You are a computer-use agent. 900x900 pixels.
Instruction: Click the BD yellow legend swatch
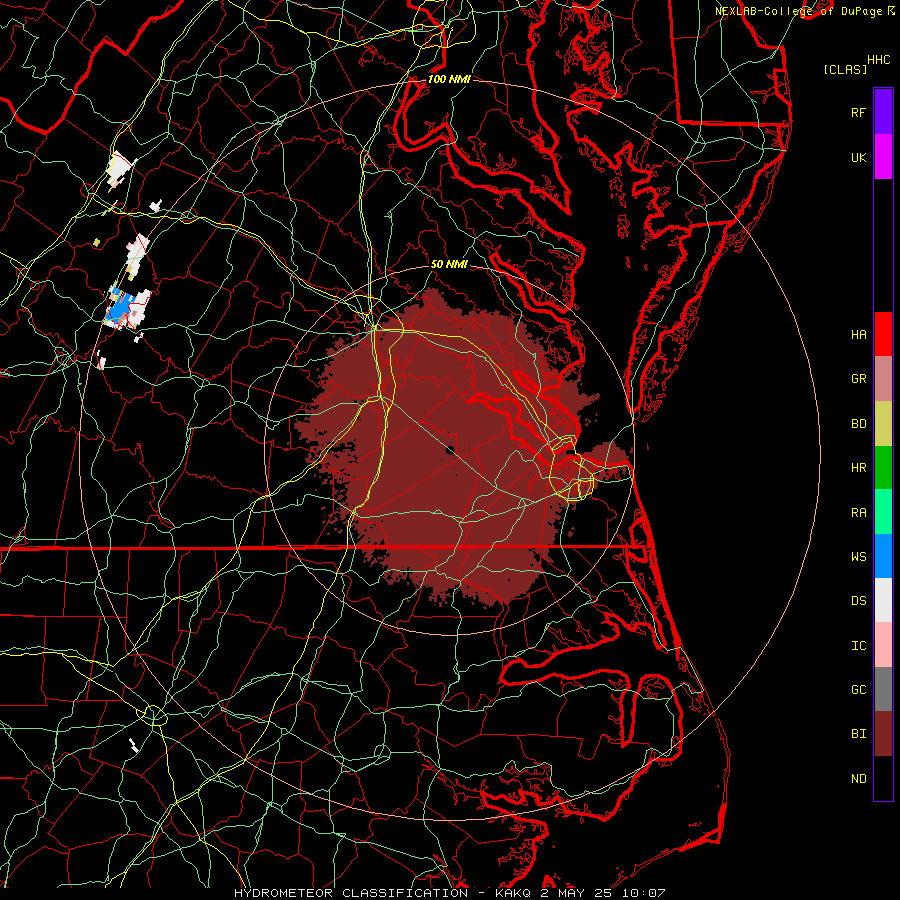click(x=883, y=424)
